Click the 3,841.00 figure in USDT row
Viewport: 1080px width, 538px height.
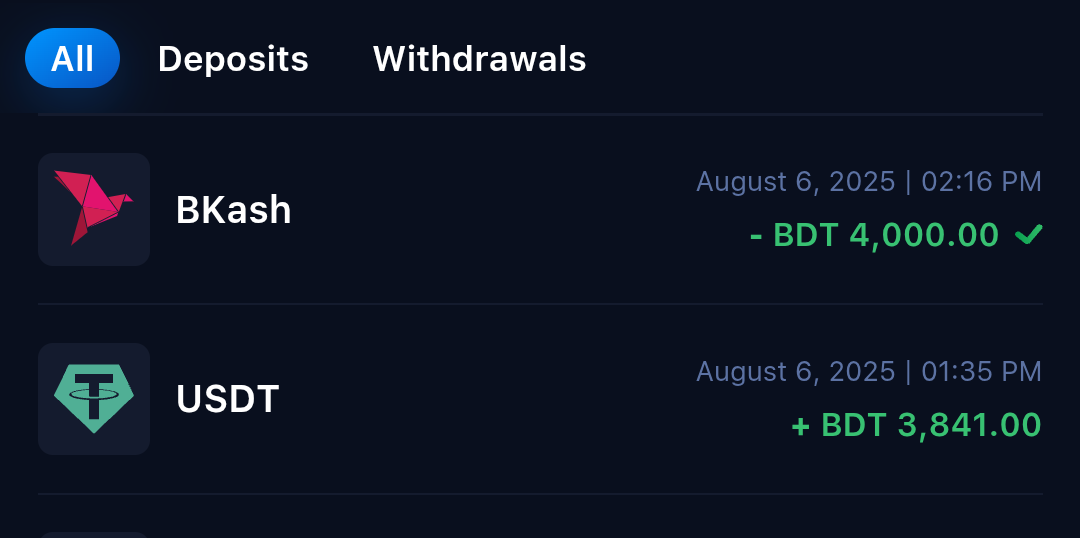click(969, 425)
